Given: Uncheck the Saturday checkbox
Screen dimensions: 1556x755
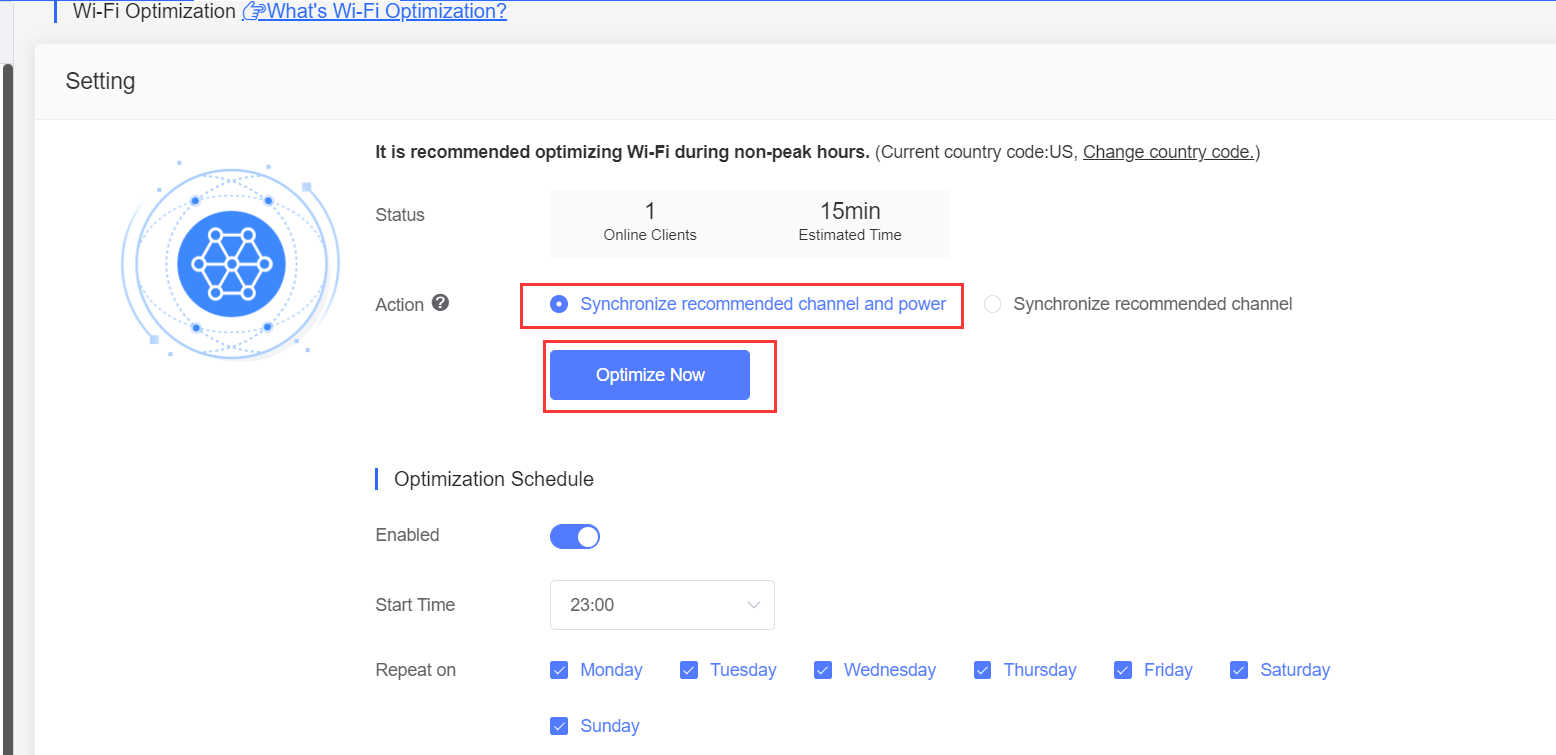Looking at the screenshot, I should coord(1239,670).
